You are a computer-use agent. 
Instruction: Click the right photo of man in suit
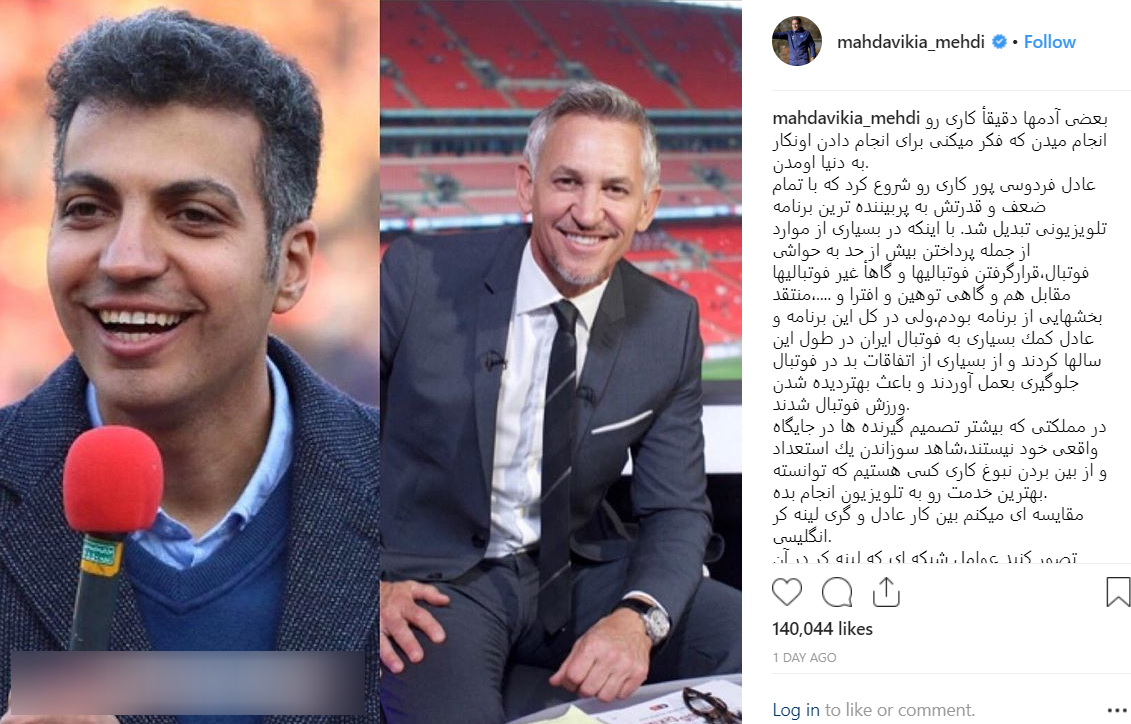point(560,362)
